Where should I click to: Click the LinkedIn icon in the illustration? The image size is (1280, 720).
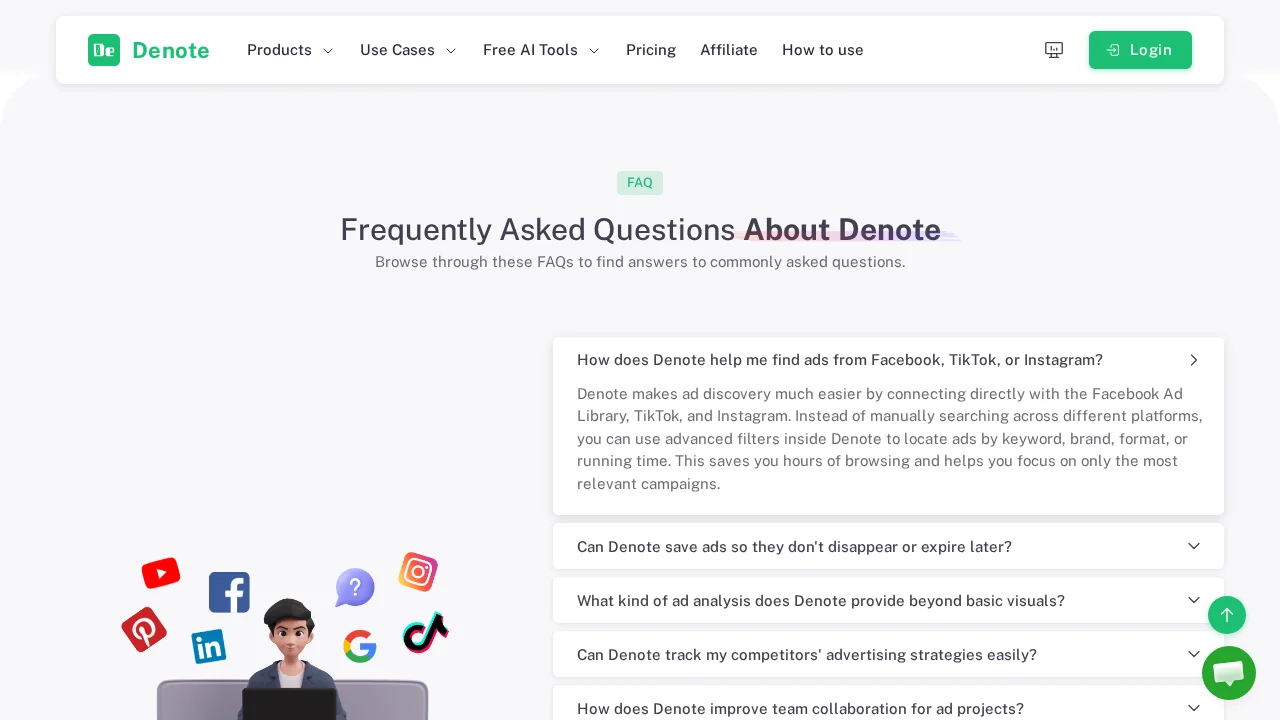coord(209,645)
